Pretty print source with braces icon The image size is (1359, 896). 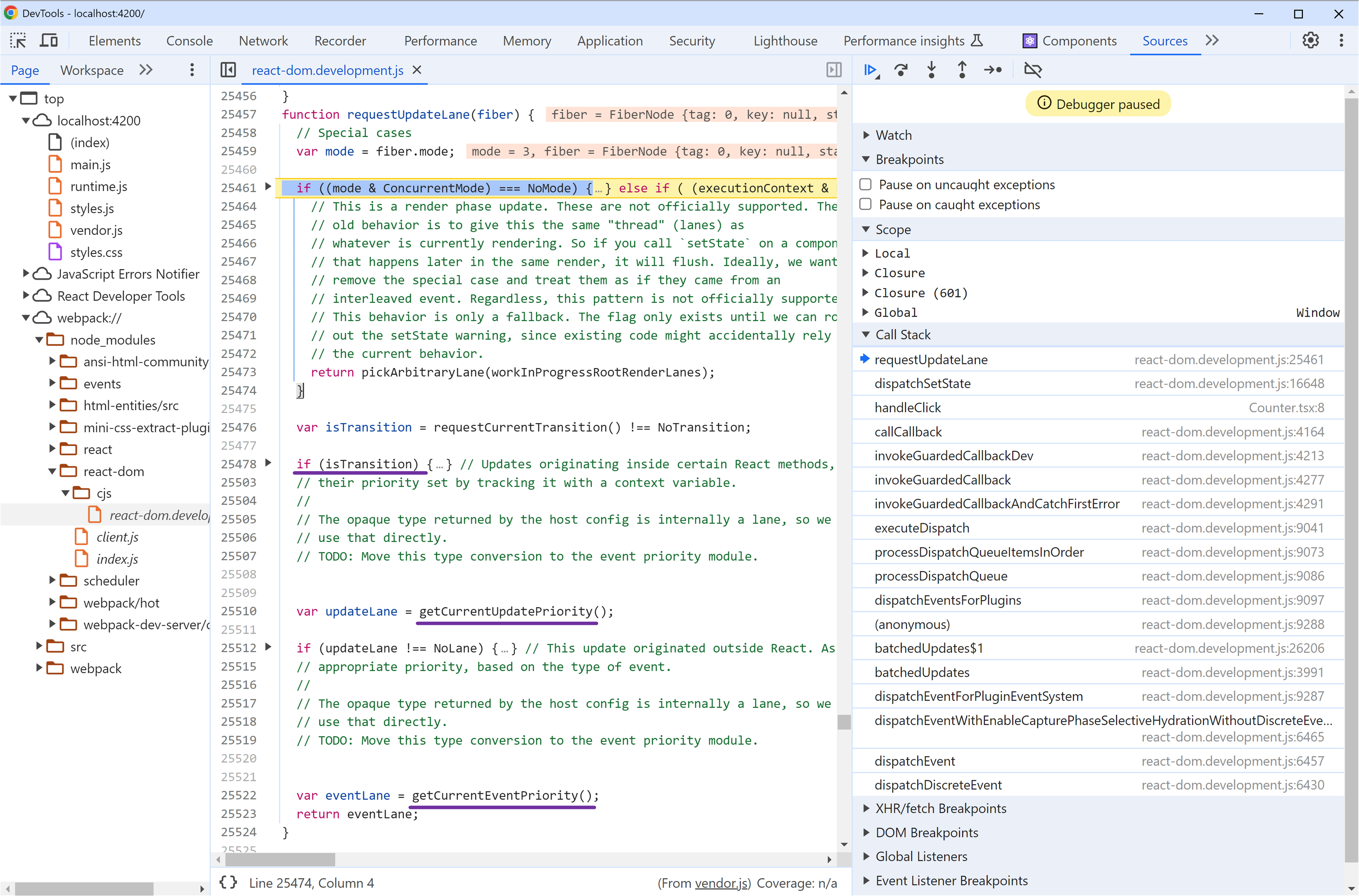pyautogui.click(x=228, y=882)
